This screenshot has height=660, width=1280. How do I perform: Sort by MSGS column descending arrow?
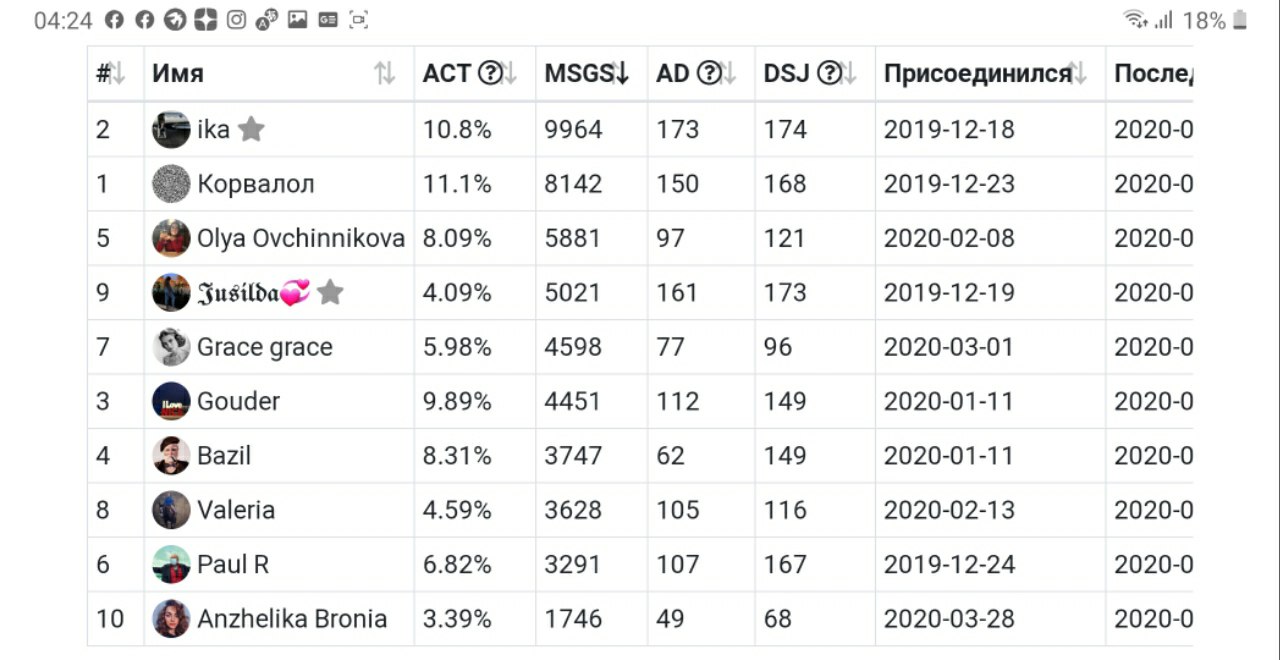pos(620,73)
